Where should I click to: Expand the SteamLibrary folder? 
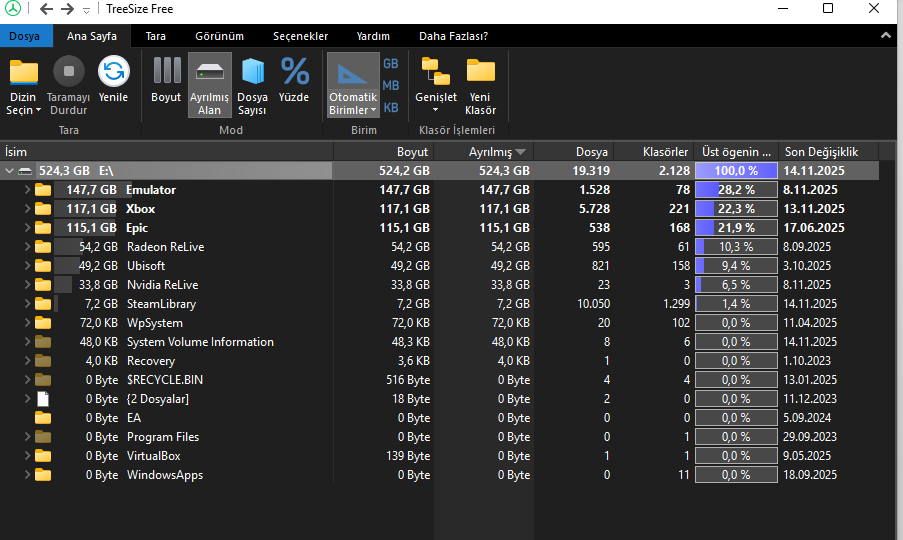27,304
